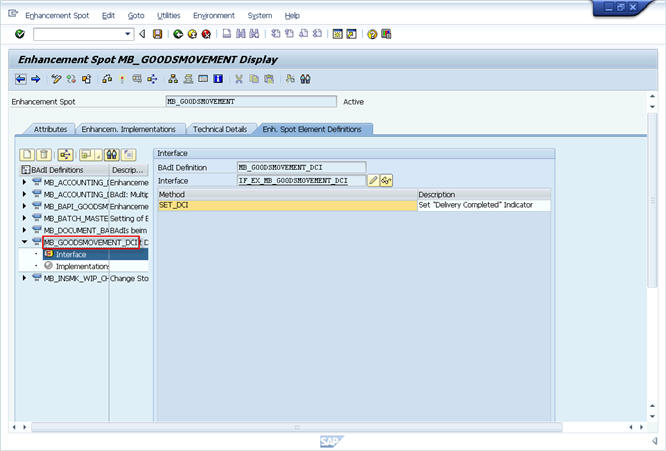Click the red Cancel icon in toolbar
This screenshot has height=451, width=666.
pyautogui.click(x=206, y=33)
